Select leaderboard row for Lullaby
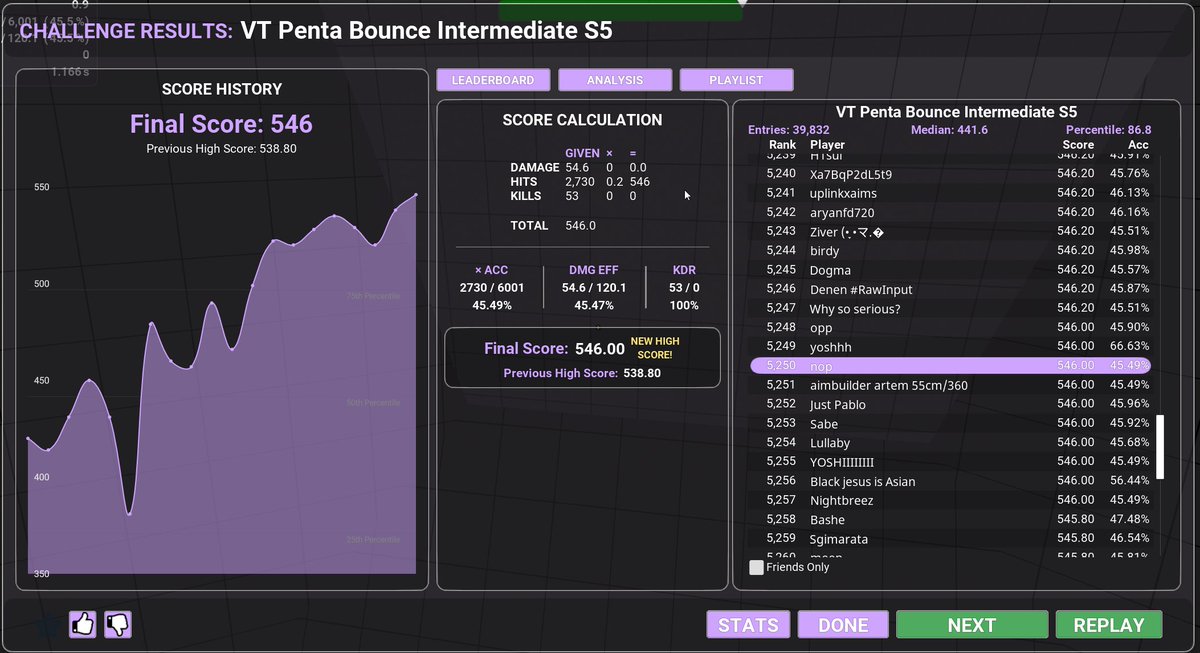1200x653 pixels. [950, 443]
